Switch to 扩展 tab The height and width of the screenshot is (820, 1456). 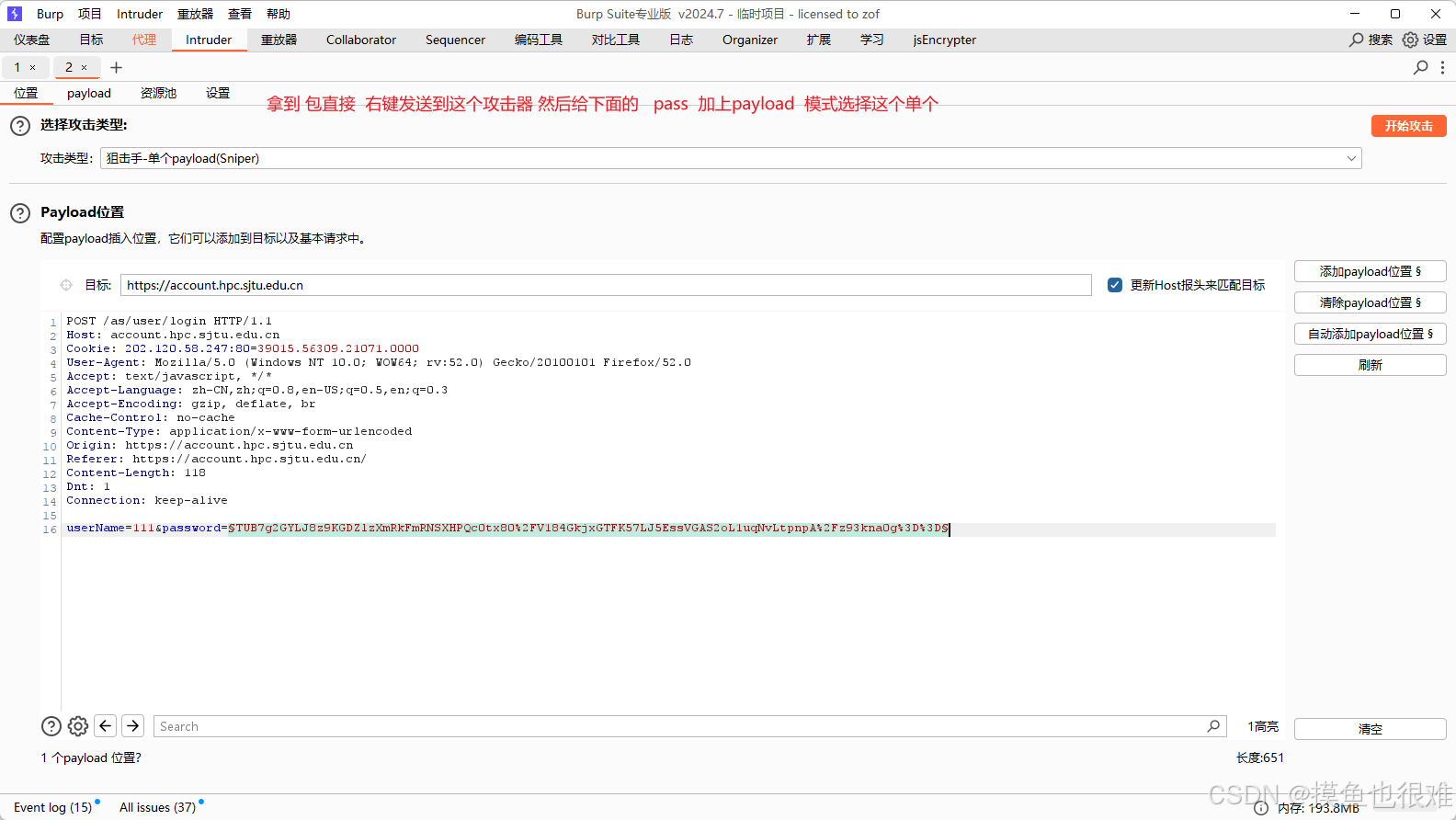coord(819,40)
